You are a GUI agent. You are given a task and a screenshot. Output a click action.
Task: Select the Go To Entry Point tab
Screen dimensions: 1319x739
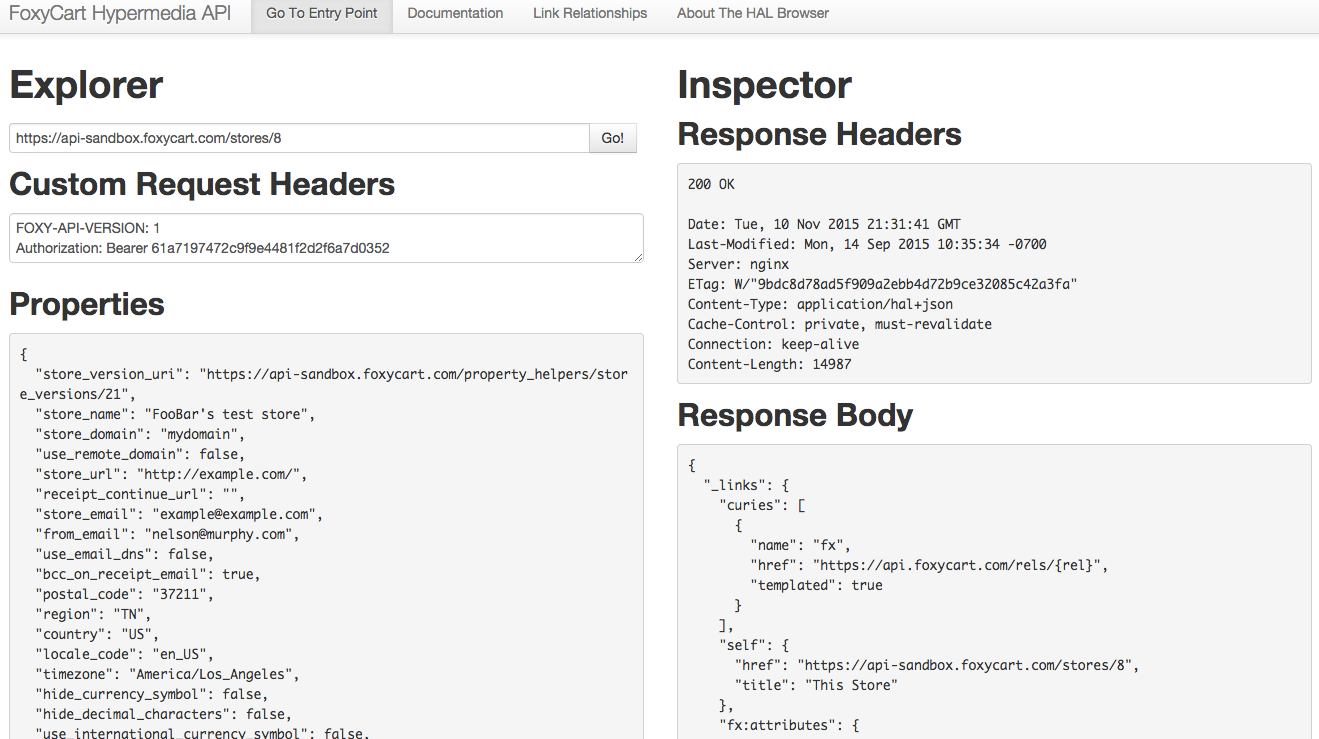[322, 14]
